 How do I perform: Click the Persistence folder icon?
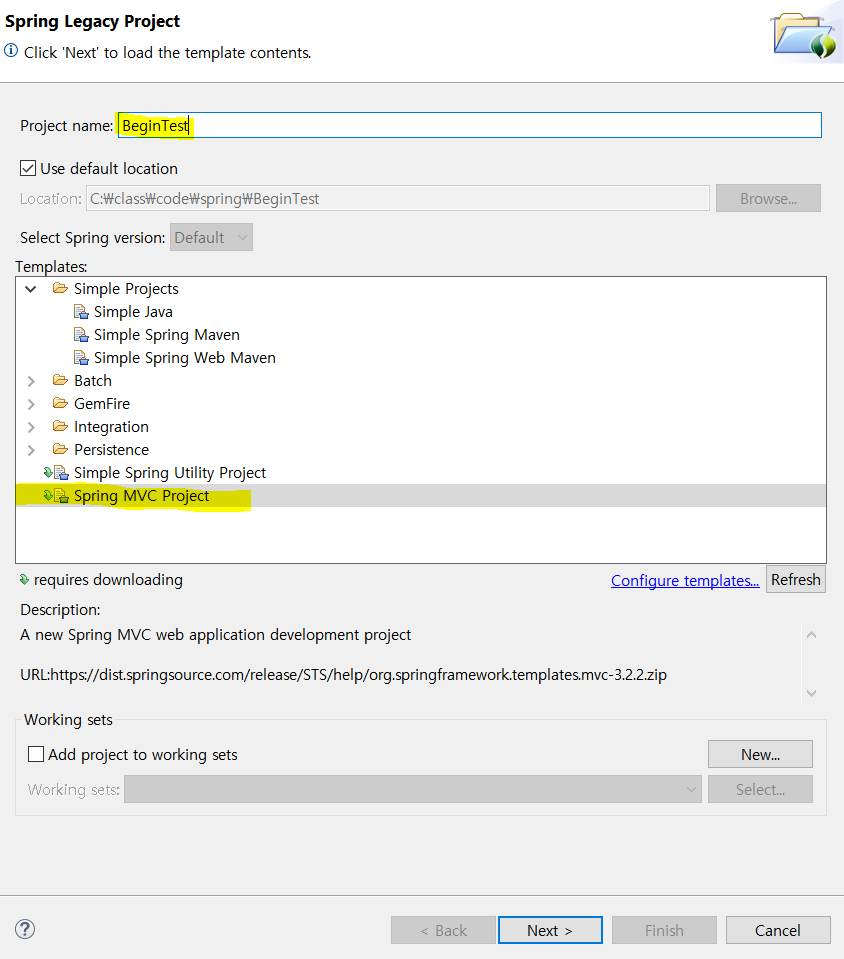[x=60, y=450]
